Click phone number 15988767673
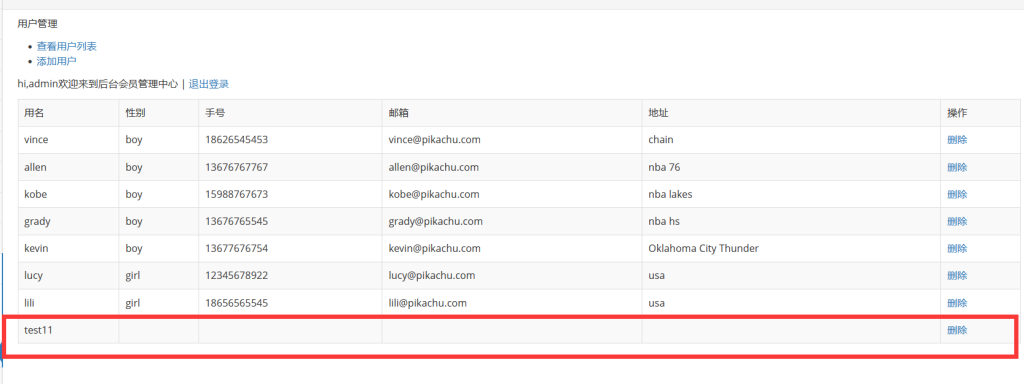1024x384 pixels. pyautogui.click(x=236, y=195)
